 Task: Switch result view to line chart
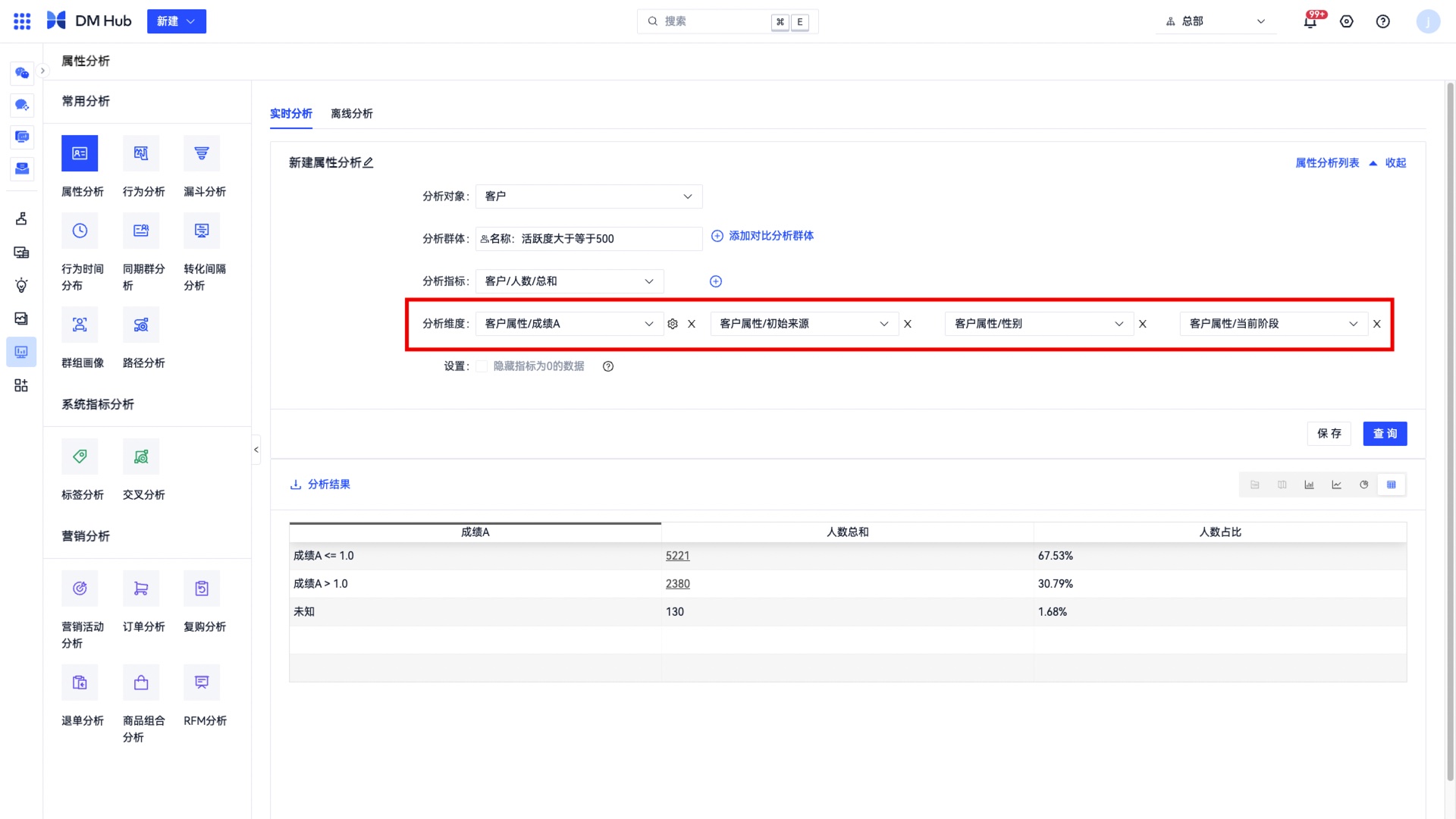1337,485
